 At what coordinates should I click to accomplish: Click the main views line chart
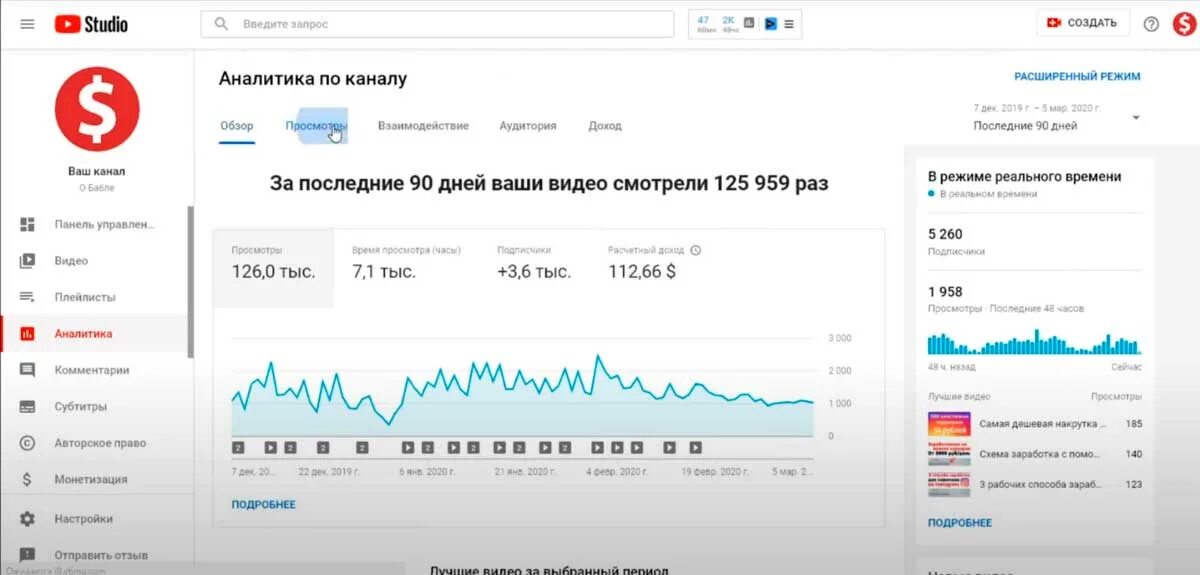point(523,393)
